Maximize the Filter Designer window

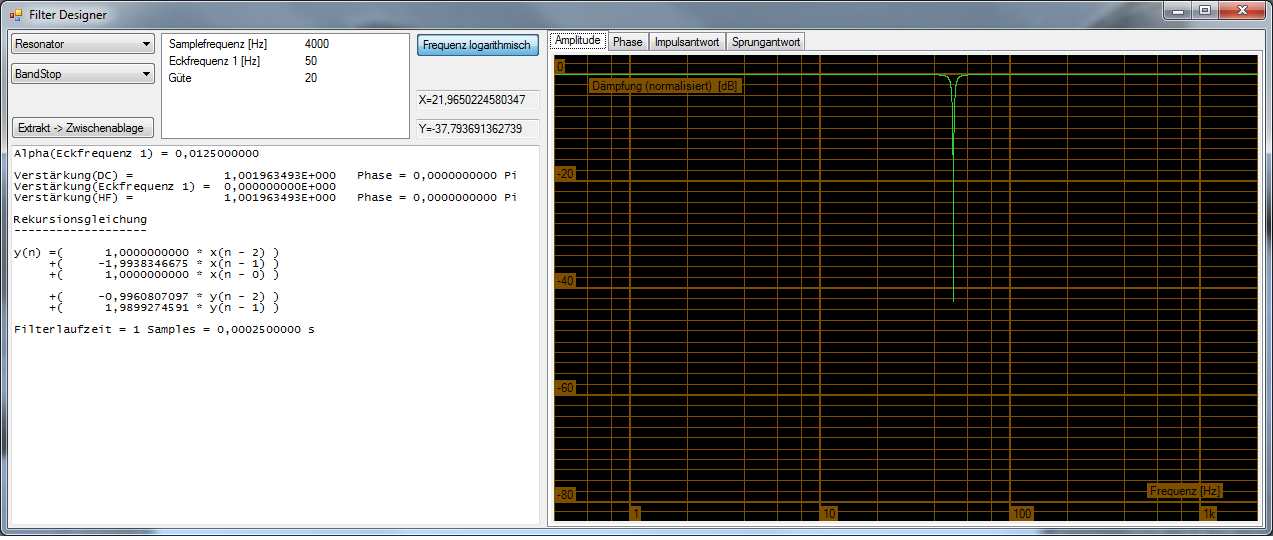(x=1206, y=11)
